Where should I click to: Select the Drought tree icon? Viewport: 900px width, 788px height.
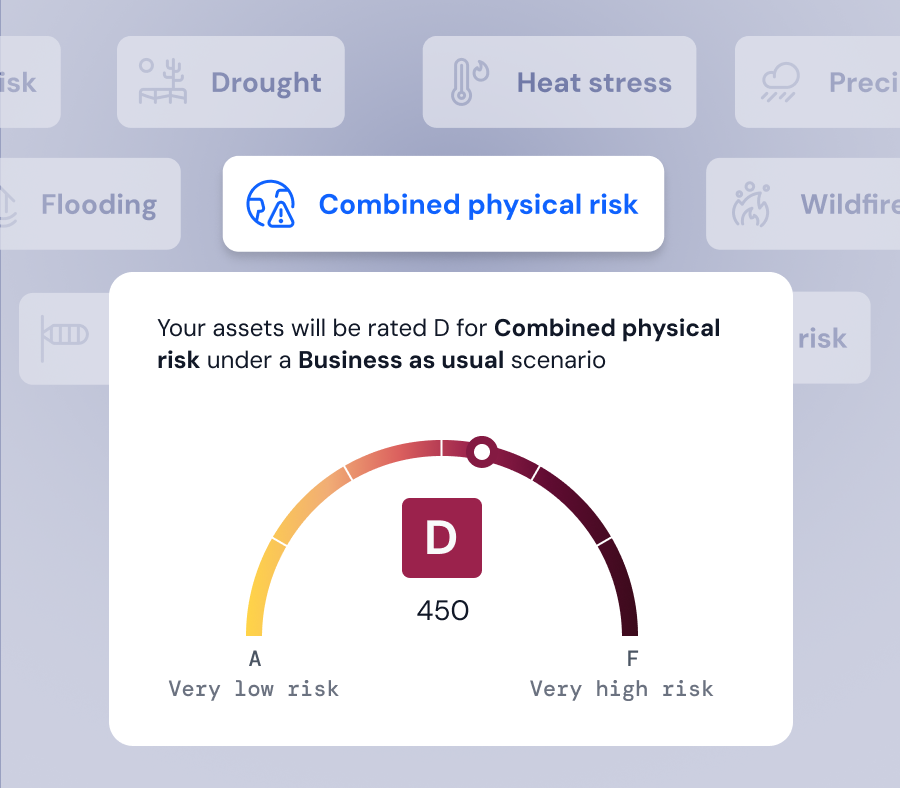[x=162, y=81]
